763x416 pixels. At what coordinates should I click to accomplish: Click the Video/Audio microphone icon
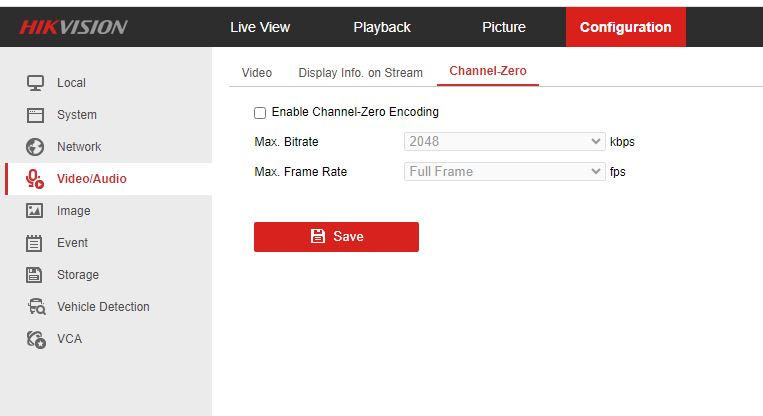[35, 179]
